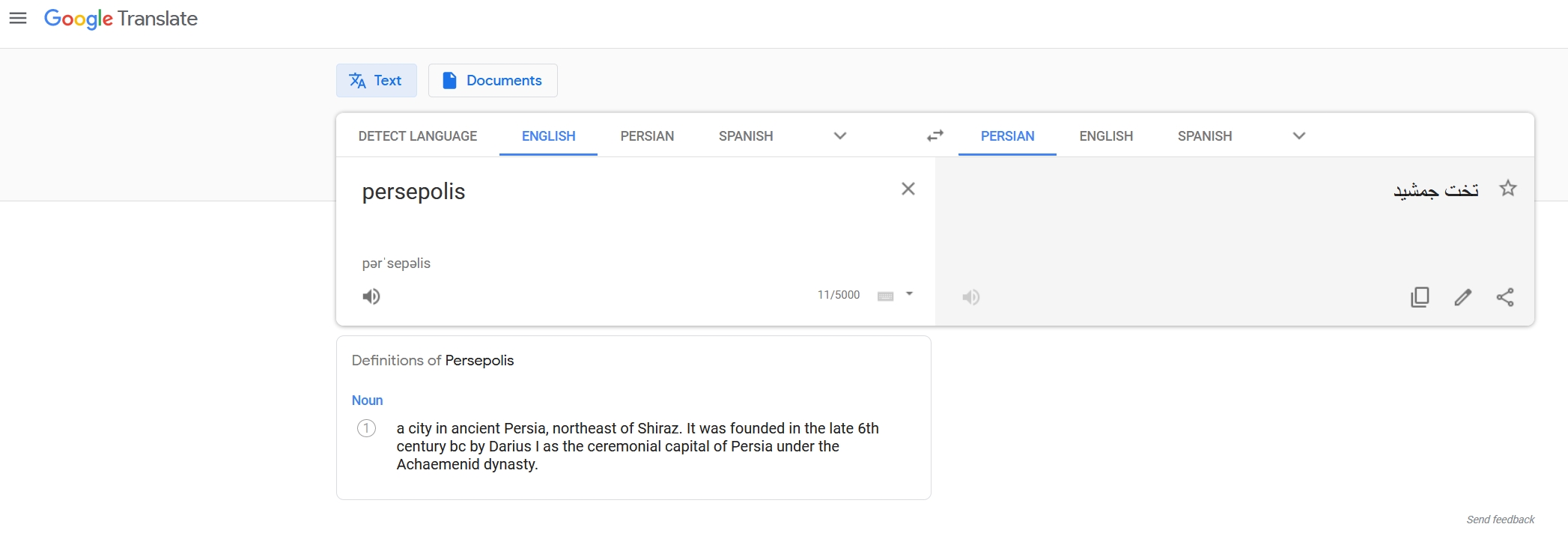Image resolution: width=1568 pixels, height=536 pixels.
Task: Select Persian as source language
Action: click(647, 136)
